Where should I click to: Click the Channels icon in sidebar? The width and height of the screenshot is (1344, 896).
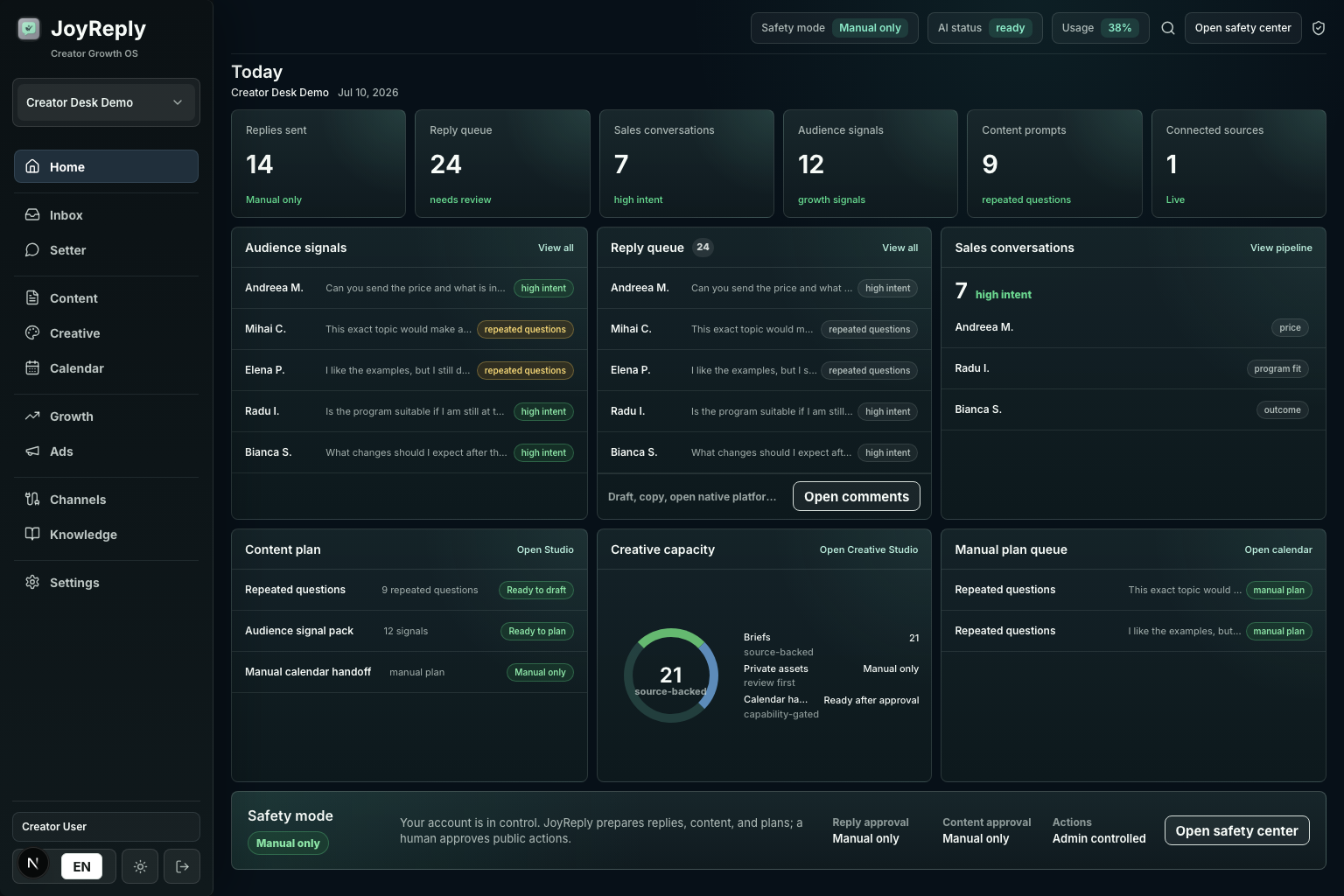tap(32, 499)
